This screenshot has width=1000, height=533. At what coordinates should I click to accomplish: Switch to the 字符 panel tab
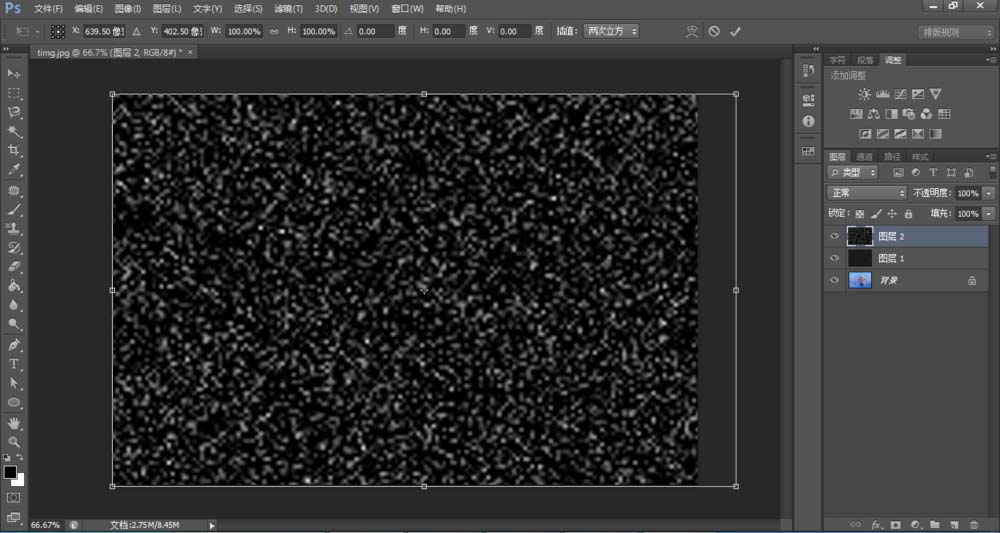838,60
